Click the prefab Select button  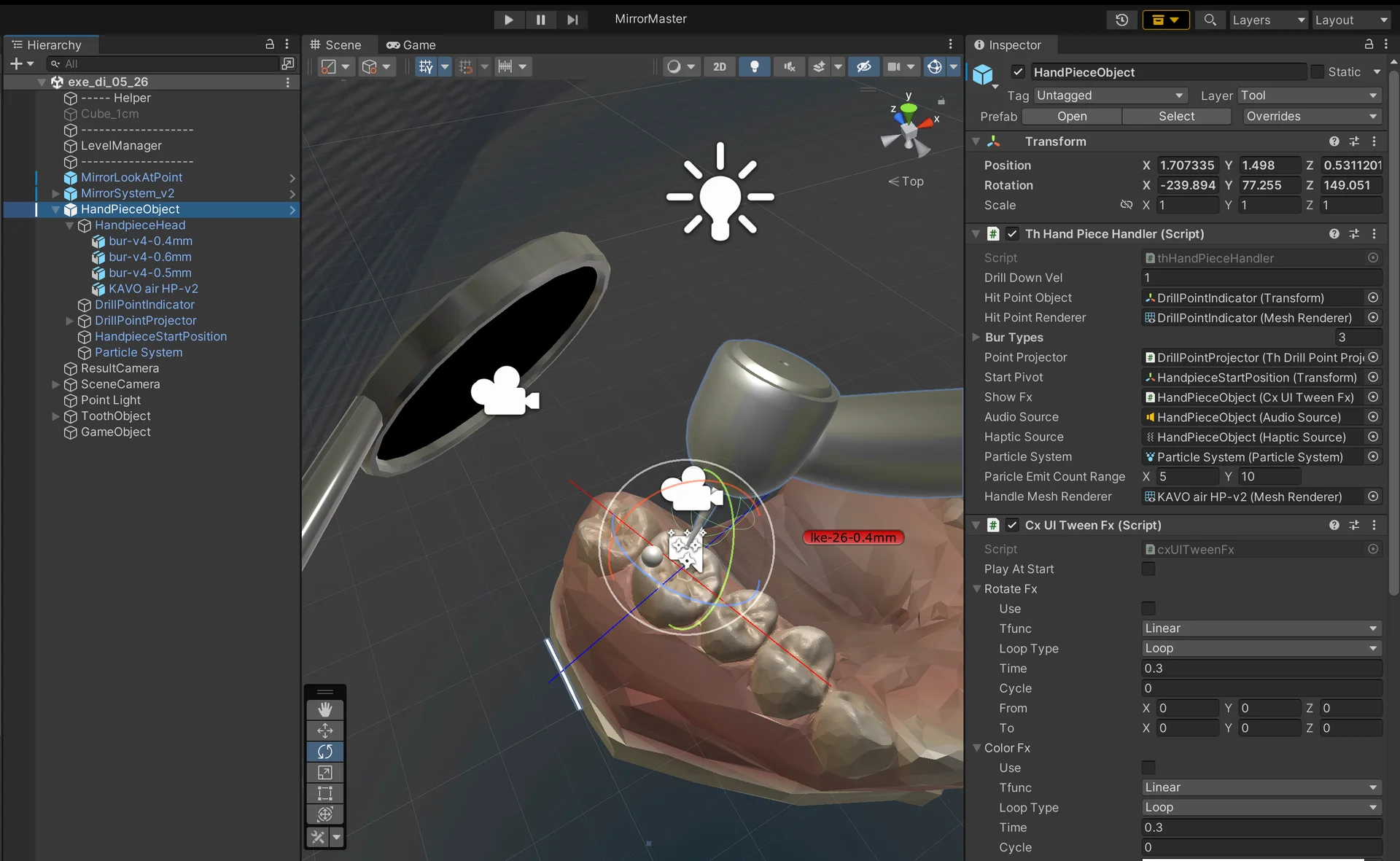(1176, 117)
